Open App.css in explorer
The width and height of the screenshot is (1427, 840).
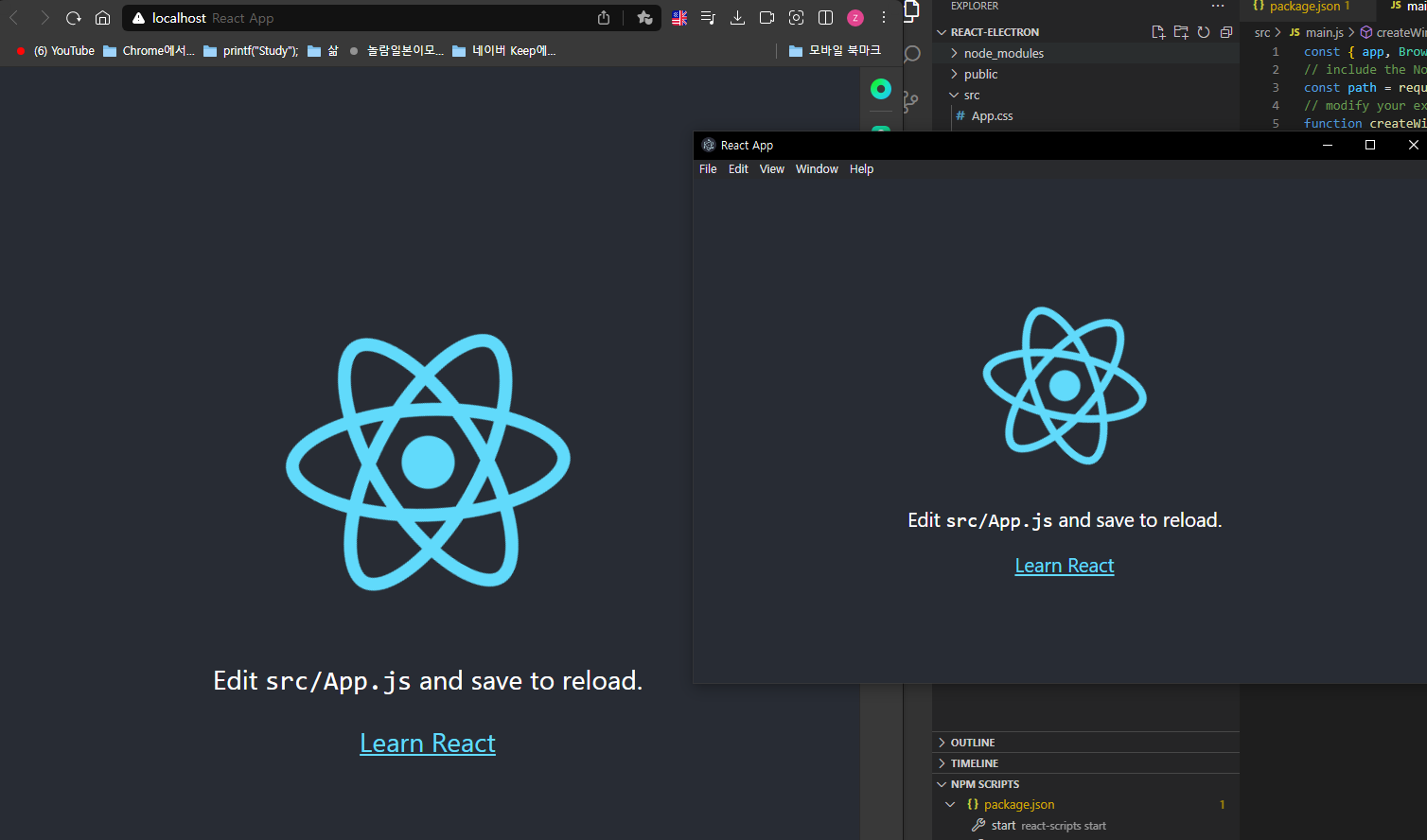click(x=1086, y=115)
